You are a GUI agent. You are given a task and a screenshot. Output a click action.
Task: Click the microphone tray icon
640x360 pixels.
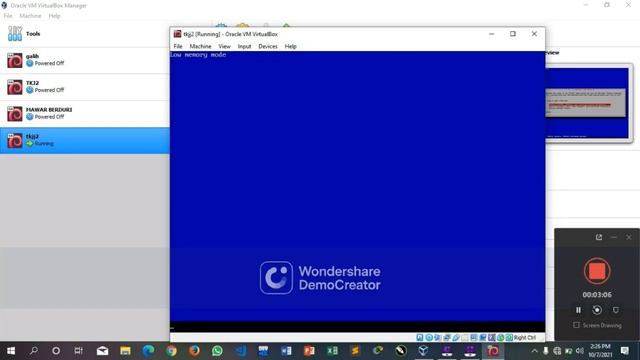(546, 351)
